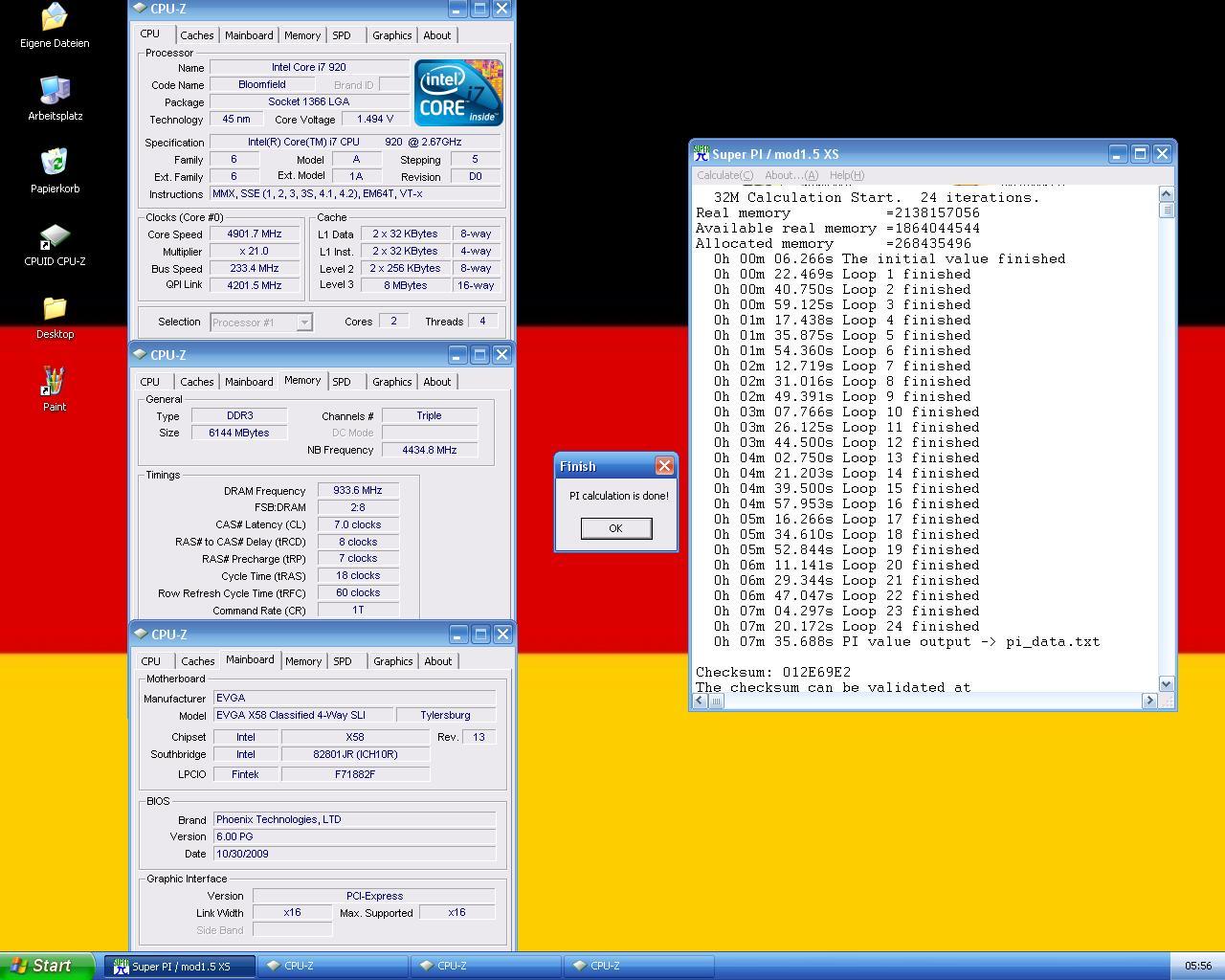Select the first CPU-Z taskbar button
Image resolution: width=1225 pixels, height=980 pixels.
[x=332, y=967]
